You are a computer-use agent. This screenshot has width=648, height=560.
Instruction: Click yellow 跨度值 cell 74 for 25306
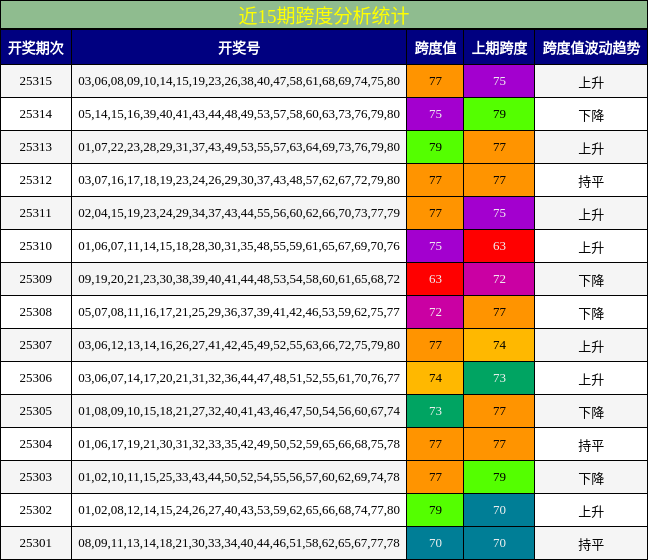tap(435, 378)
